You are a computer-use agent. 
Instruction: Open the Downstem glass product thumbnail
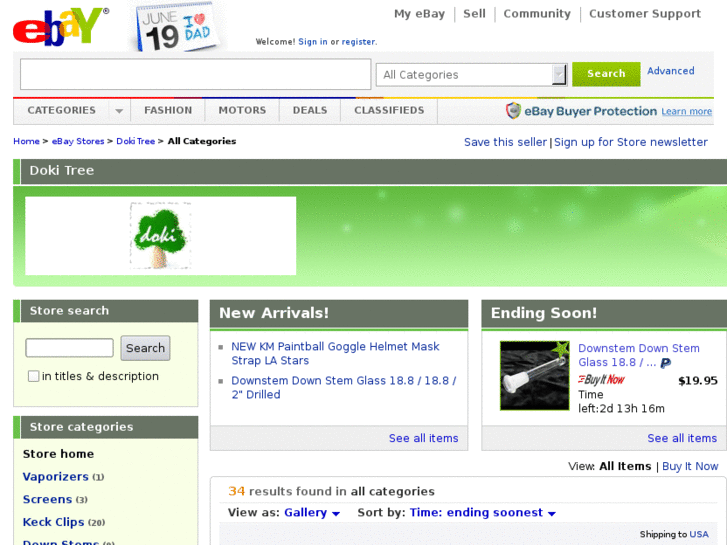pyautogui.click(x=535, y=376)
